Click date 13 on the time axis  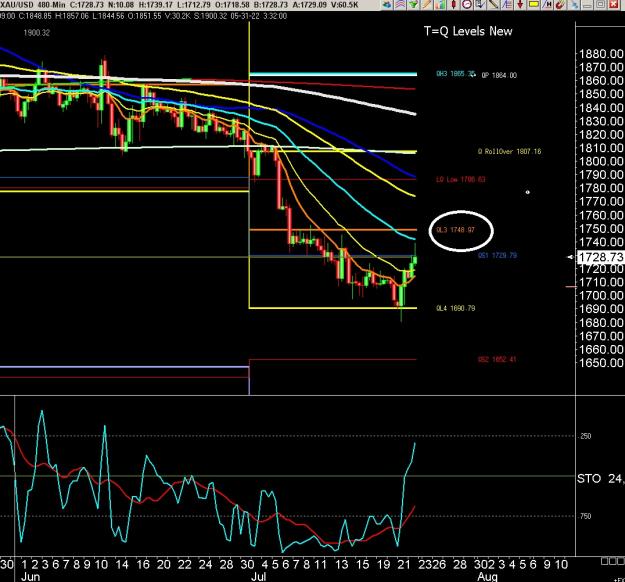click(342, 564)
